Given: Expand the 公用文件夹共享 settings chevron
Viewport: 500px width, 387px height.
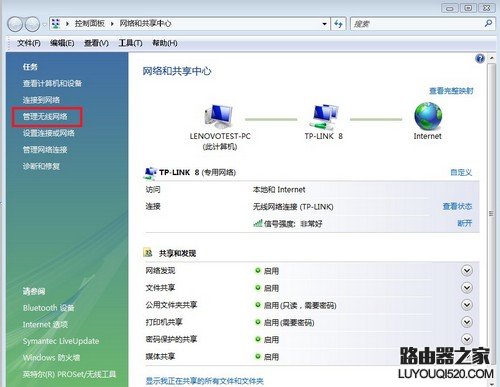Looking at the screenshot, I should point(467,305).
